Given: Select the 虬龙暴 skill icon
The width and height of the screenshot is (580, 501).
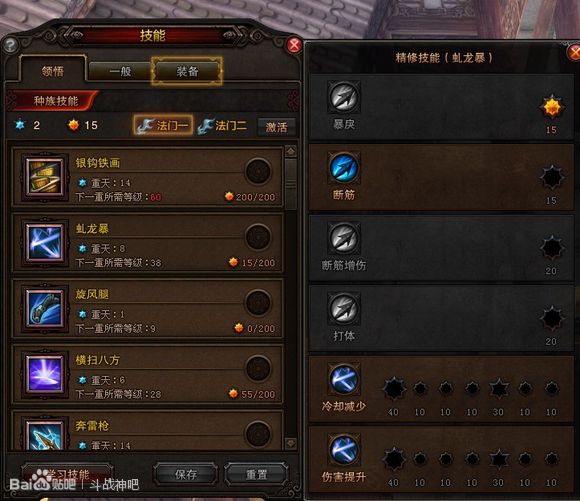Looking at the screenshot, I should tap(44, 242).
